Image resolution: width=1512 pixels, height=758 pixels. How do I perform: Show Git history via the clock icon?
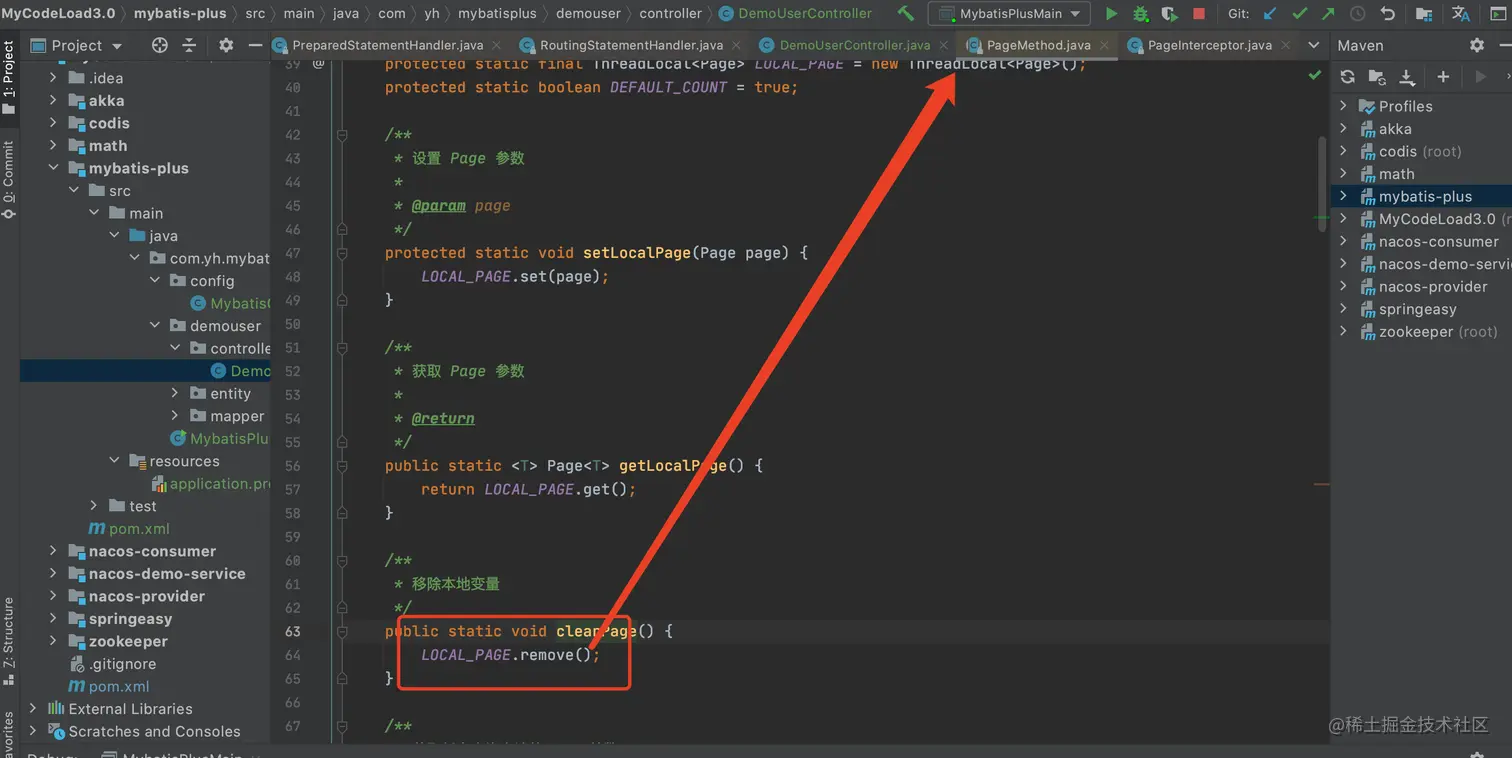[1358, 14]
